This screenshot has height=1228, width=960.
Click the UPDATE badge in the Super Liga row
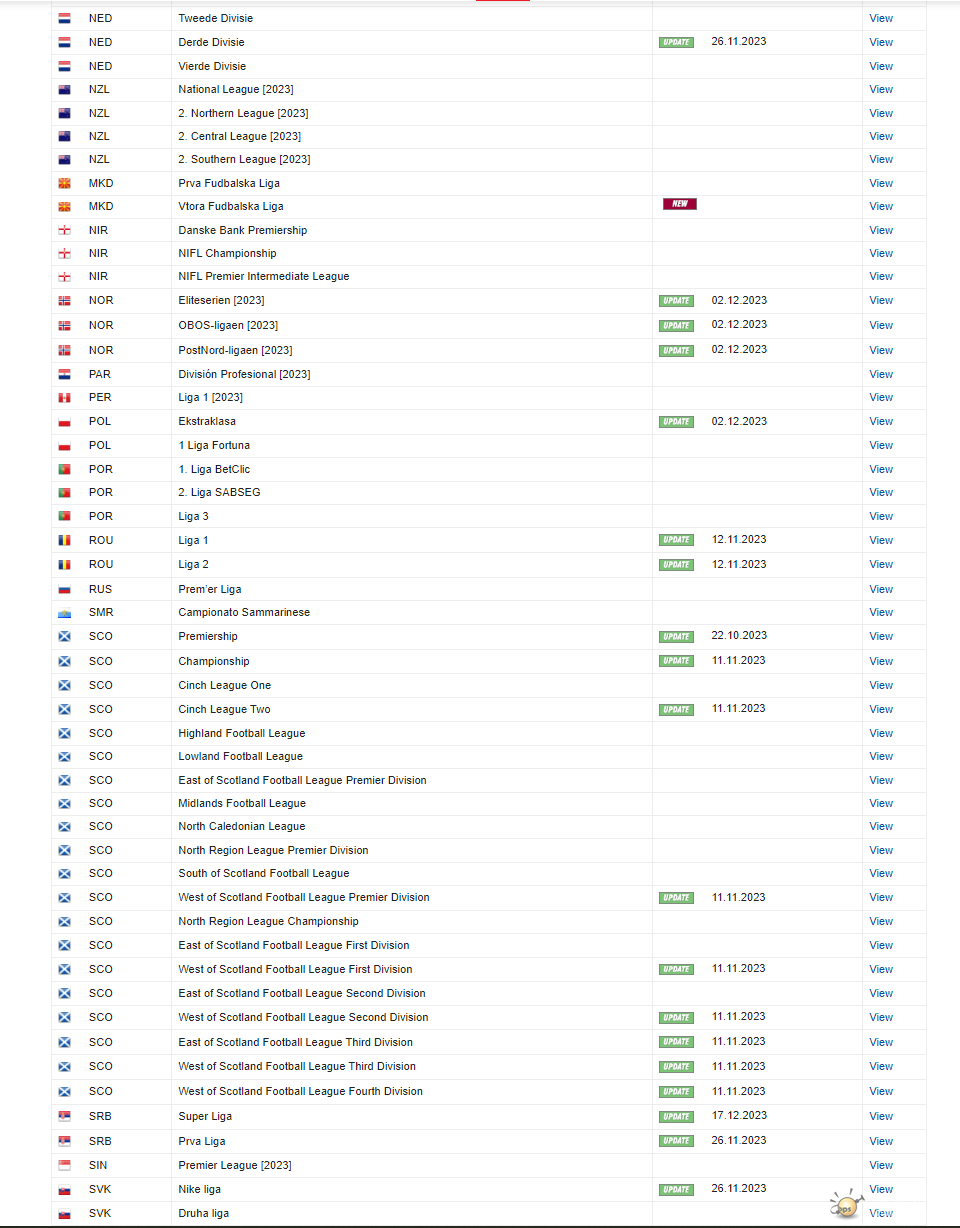(x=676, y=1116)
